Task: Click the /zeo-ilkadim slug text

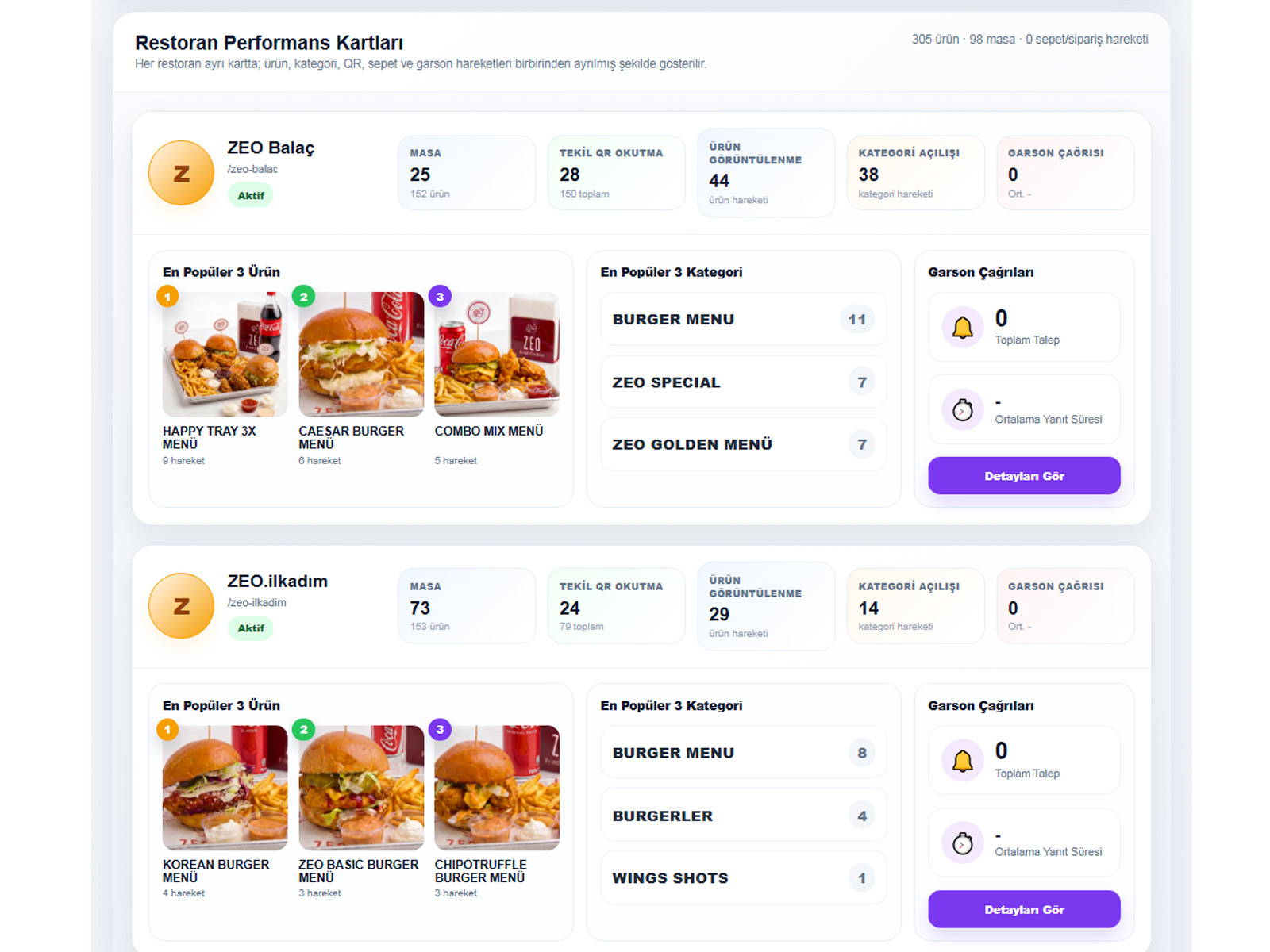Action: pyautogui.click(x=256, y=602)
